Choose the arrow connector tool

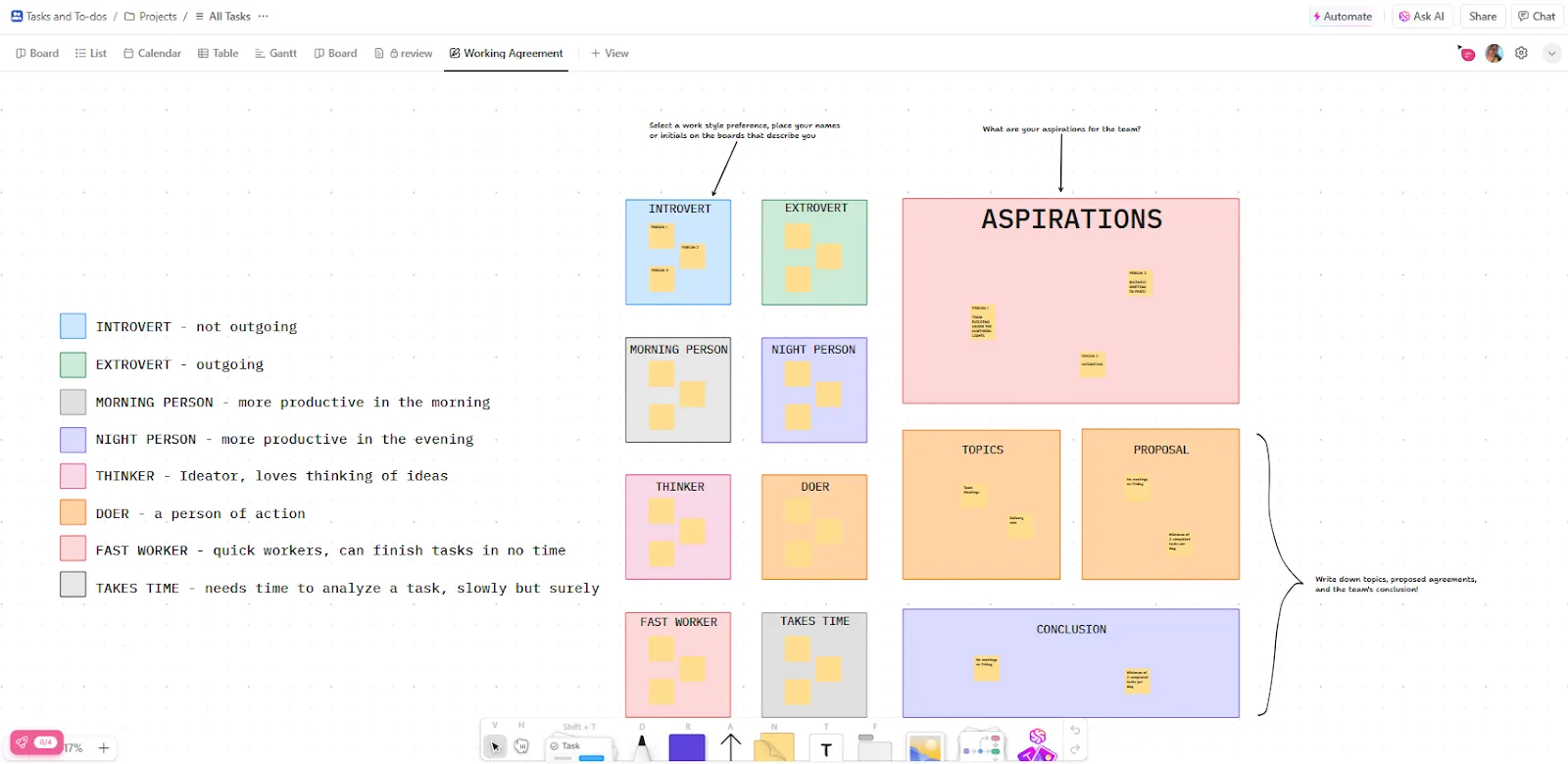[731, 747]
